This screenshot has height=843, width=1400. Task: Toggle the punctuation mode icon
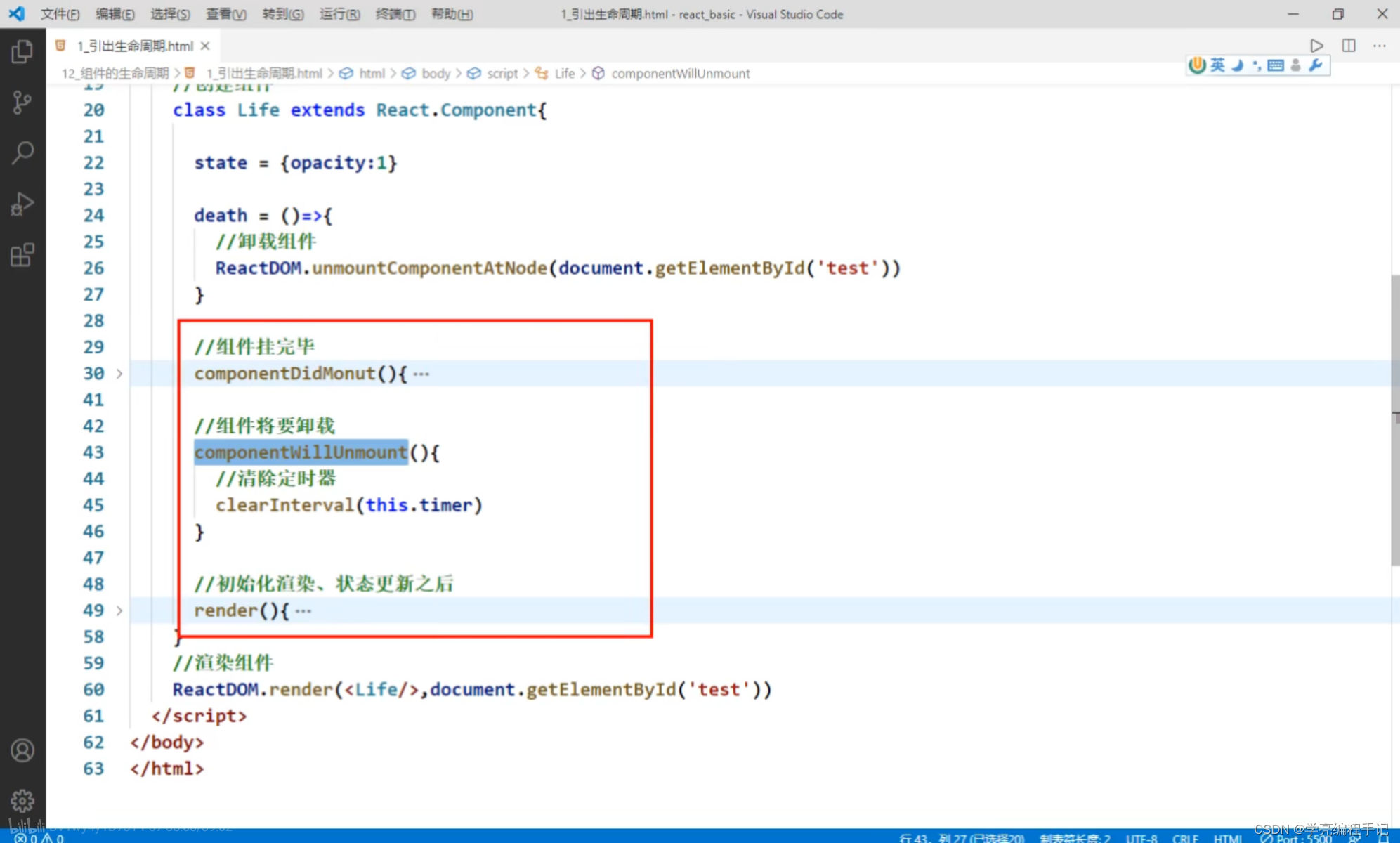coord(1257,65)
